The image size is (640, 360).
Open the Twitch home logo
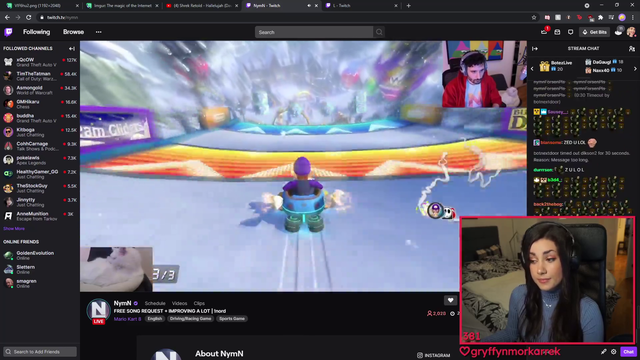8,32
